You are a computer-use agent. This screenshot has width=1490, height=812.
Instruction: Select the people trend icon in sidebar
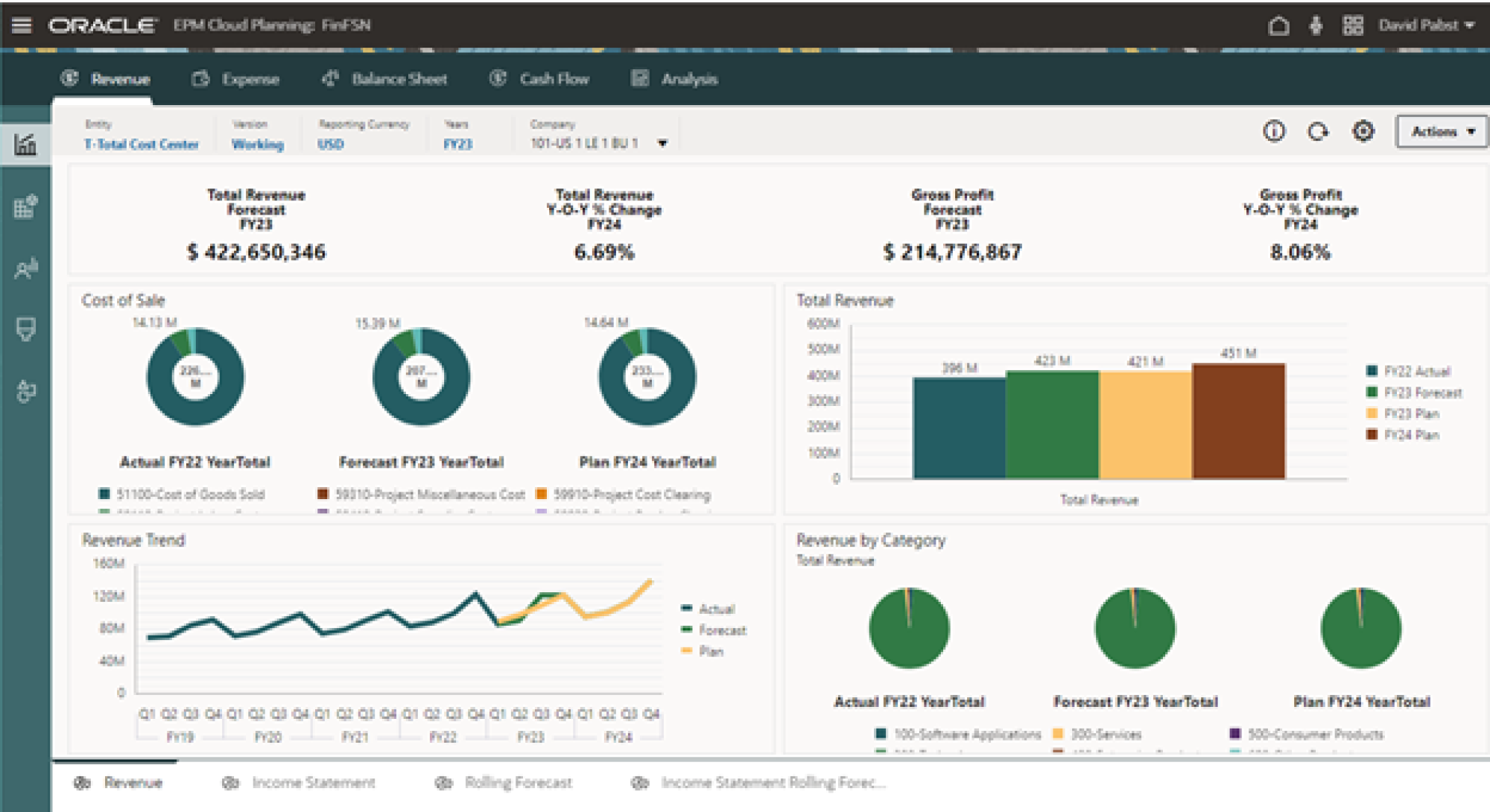coord(25,268)
